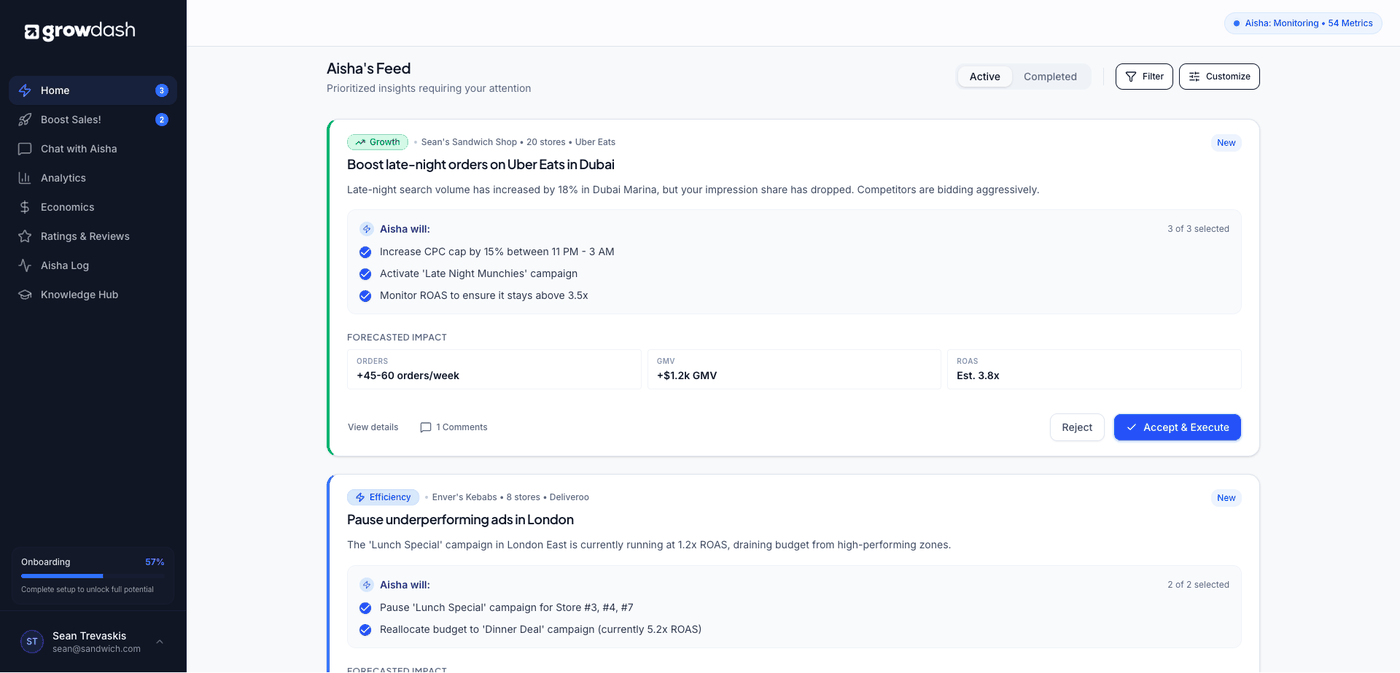Click the Knowledge Hub graduation cap icon
This screenshot has height=673, width=1400.
[25, 294]
